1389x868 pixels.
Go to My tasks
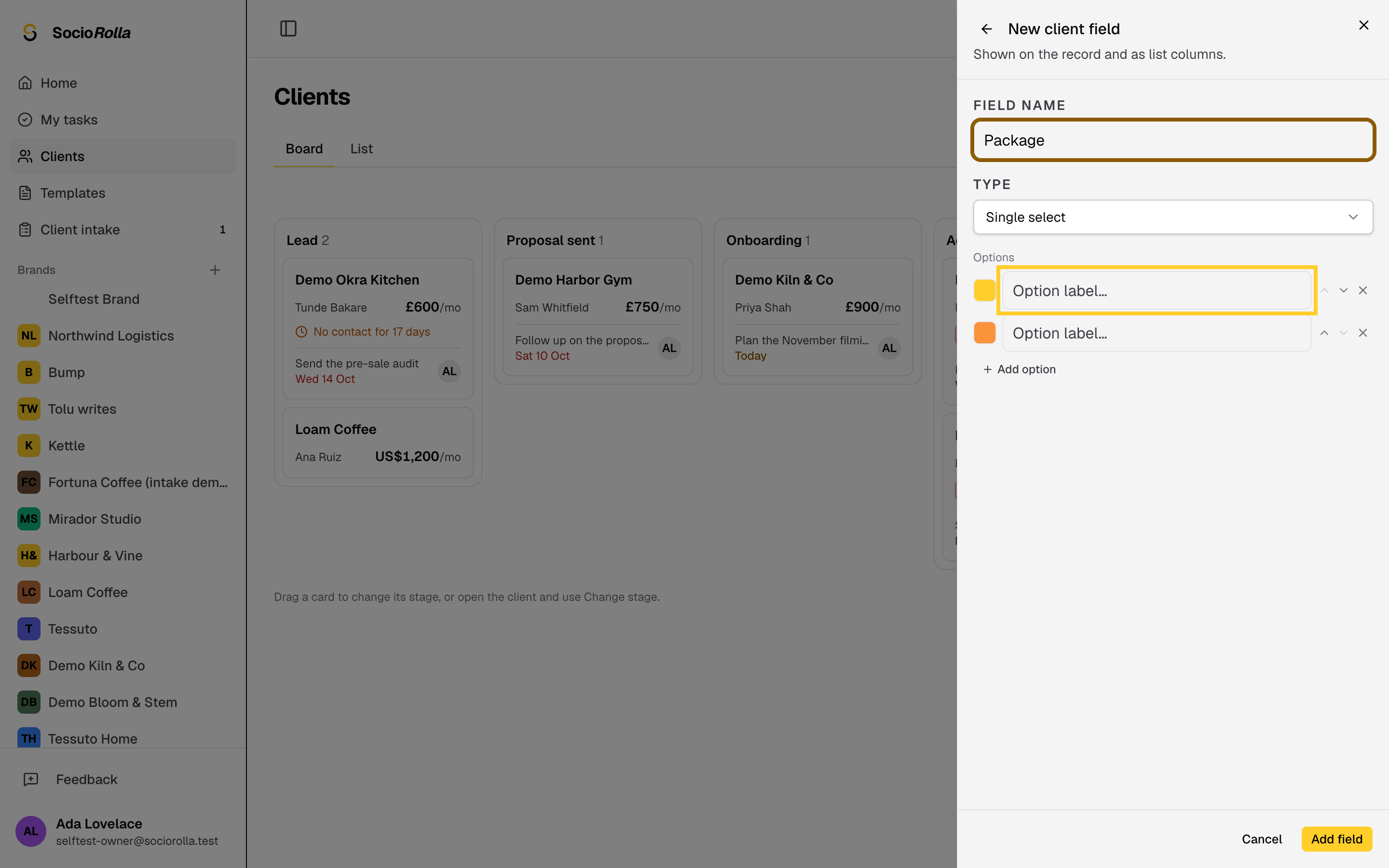coord(123,120)
